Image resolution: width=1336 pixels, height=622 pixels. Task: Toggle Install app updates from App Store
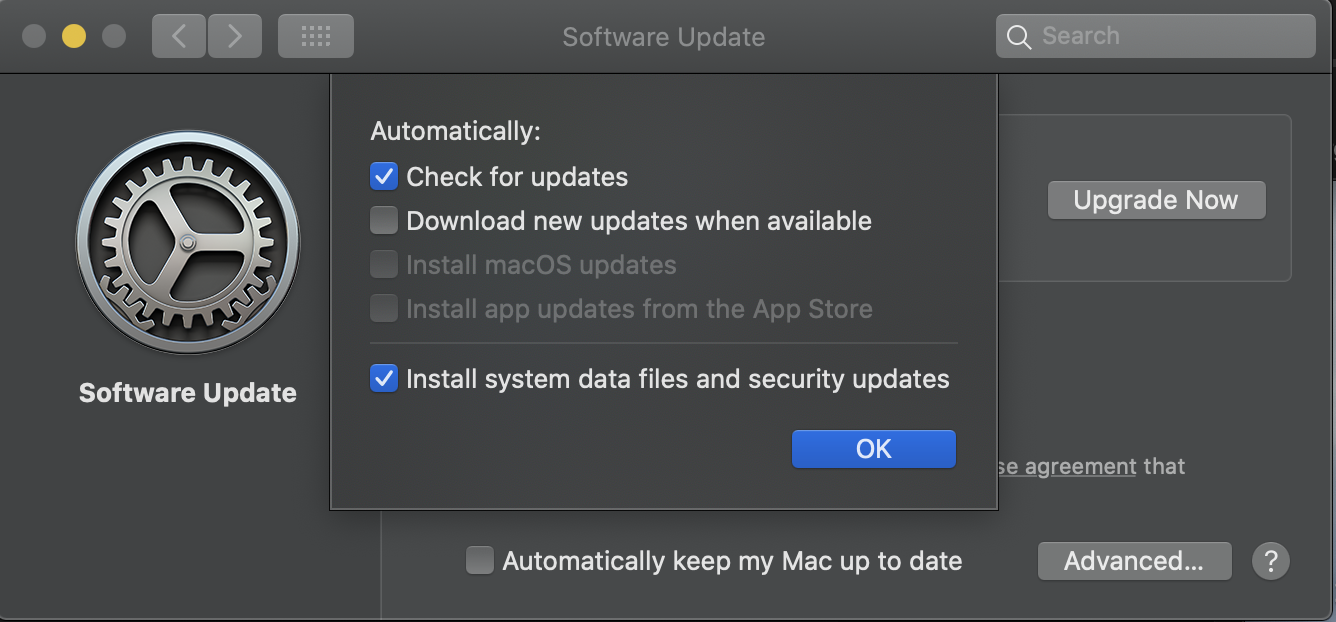(x=384, y=309)
